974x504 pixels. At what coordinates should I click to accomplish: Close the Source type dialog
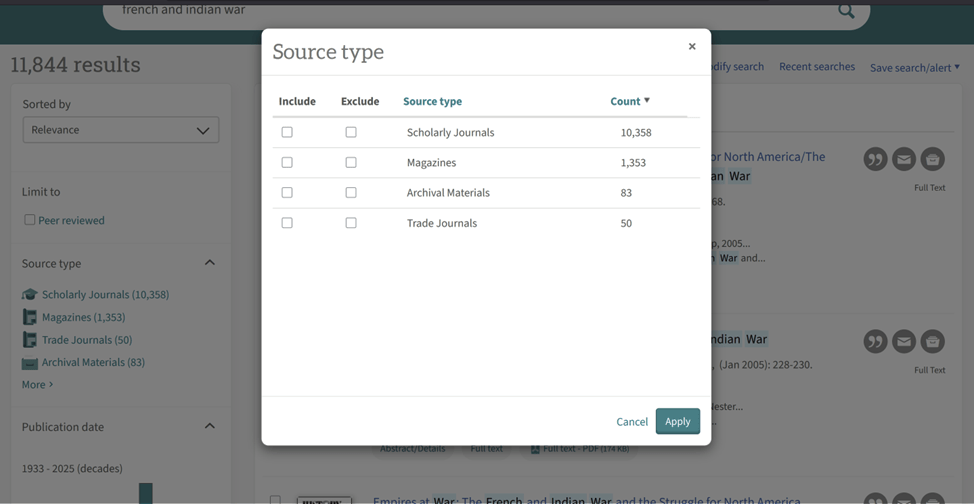pyautogui.click(x=692, y=46)
